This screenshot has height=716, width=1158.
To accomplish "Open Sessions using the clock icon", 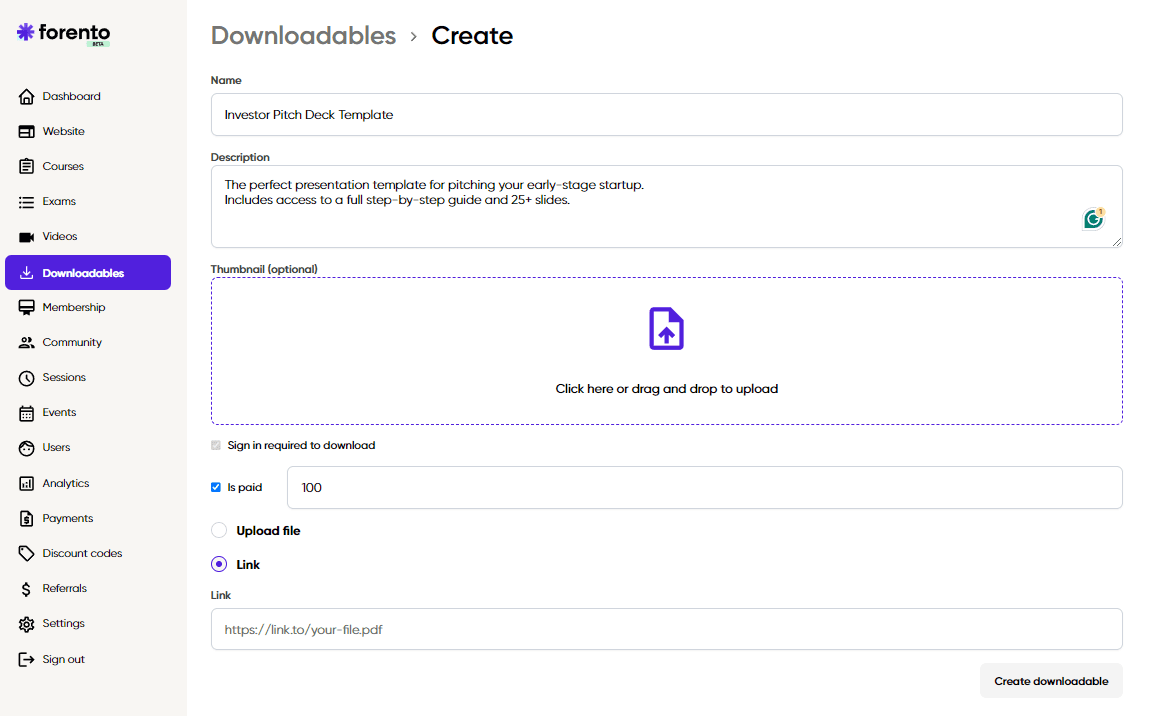I will (x=27, y=378).
